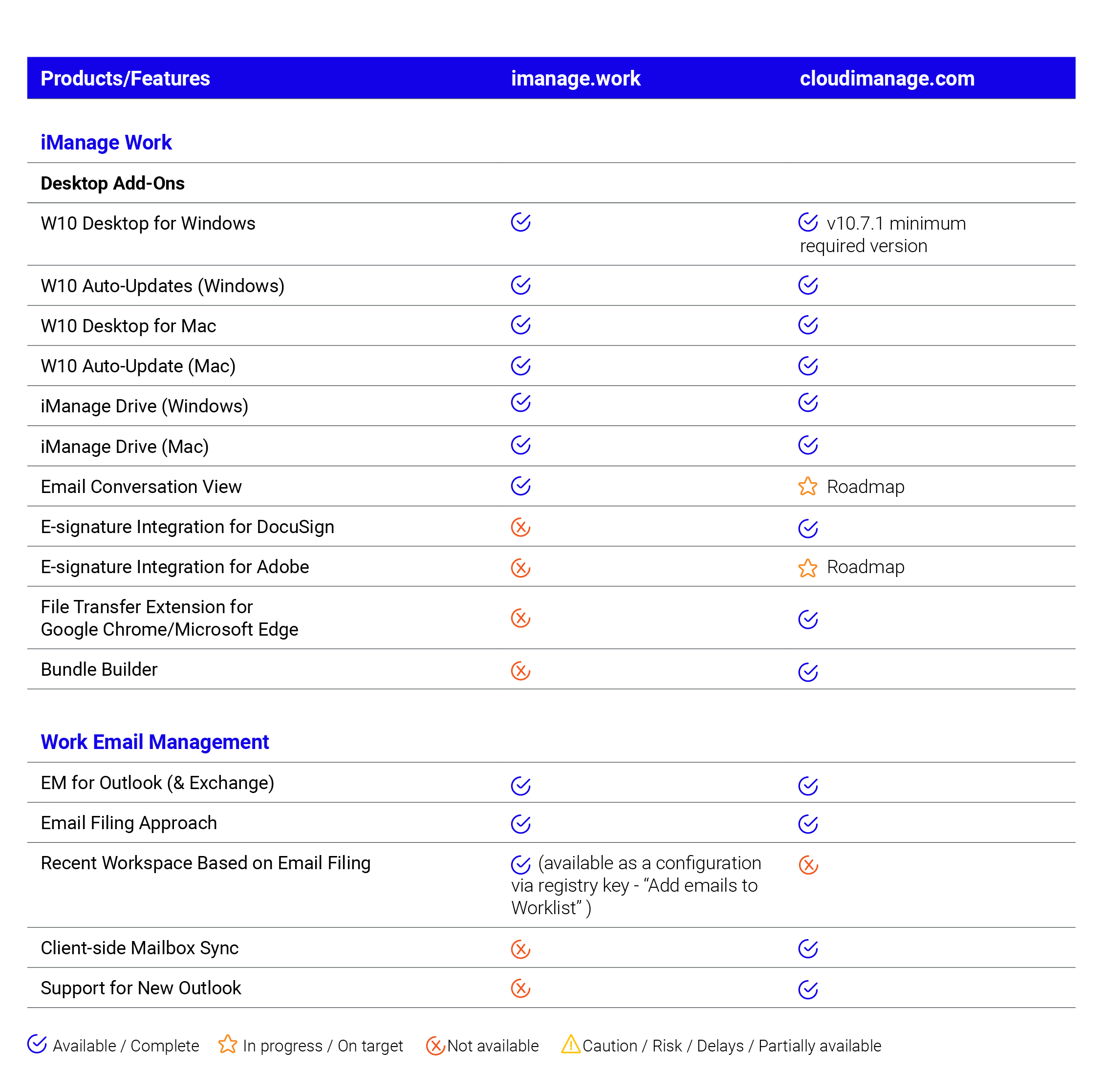
Task: Click the Desktop Add-Ons subheading
Action: coord(112,183)
